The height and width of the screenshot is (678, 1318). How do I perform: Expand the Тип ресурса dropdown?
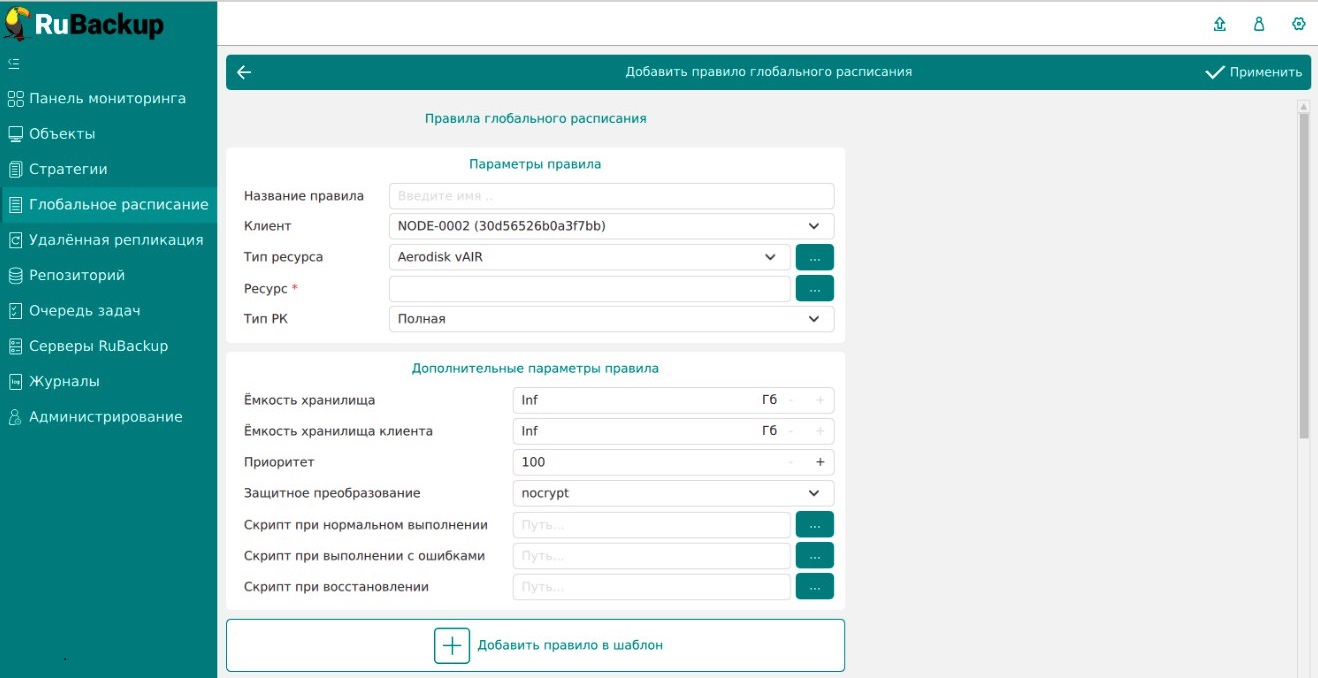(588, 257)
